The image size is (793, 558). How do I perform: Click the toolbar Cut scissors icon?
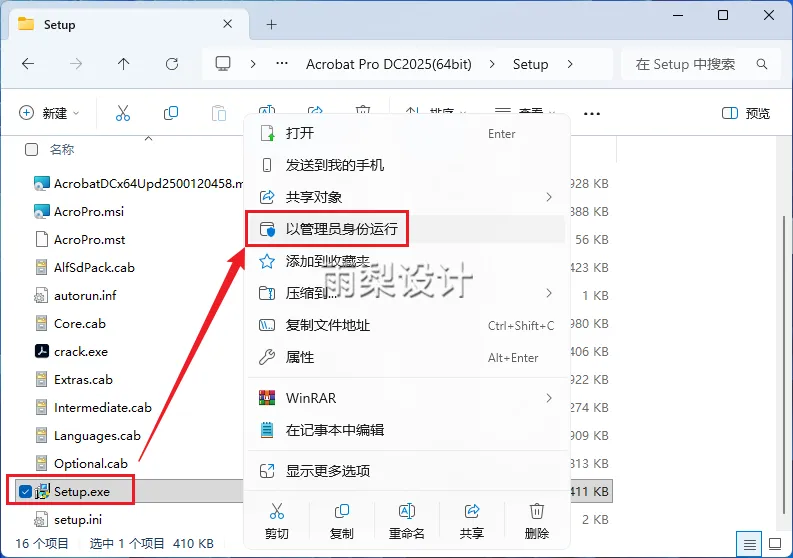coord(123,113)
